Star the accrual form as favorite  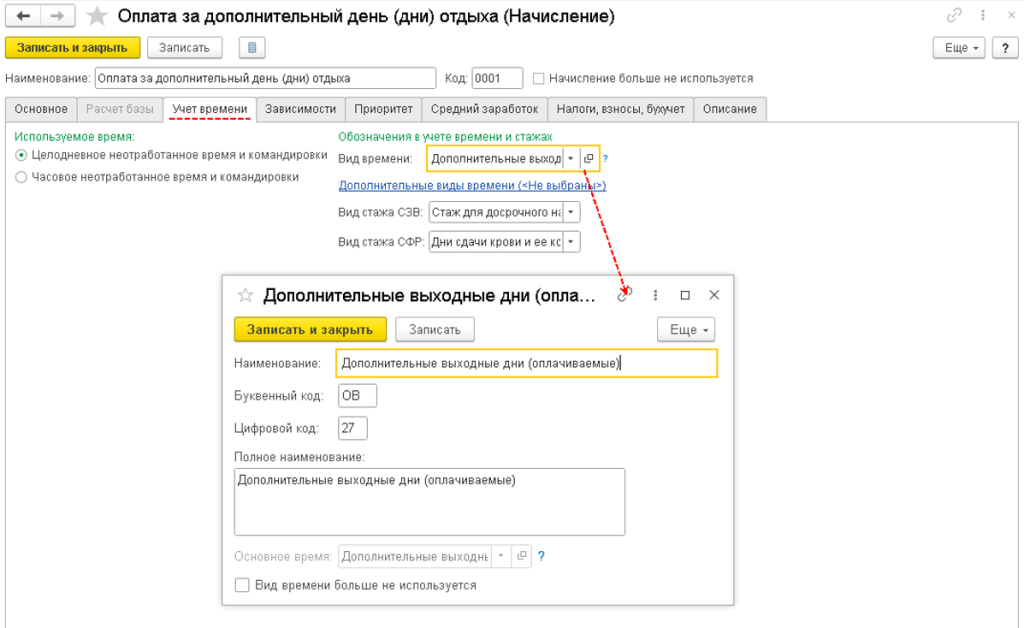click(97, 16)
